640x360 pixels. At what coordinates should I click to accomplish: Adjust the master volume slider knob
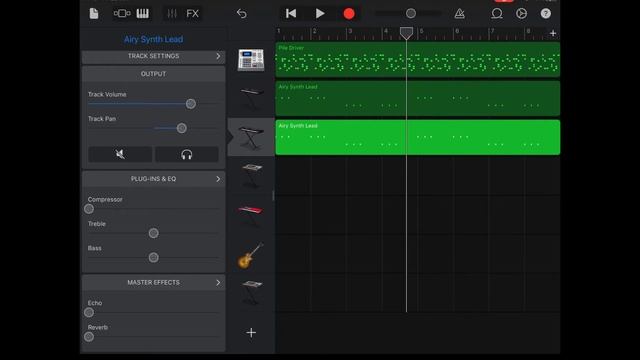[x=411, y=13]
